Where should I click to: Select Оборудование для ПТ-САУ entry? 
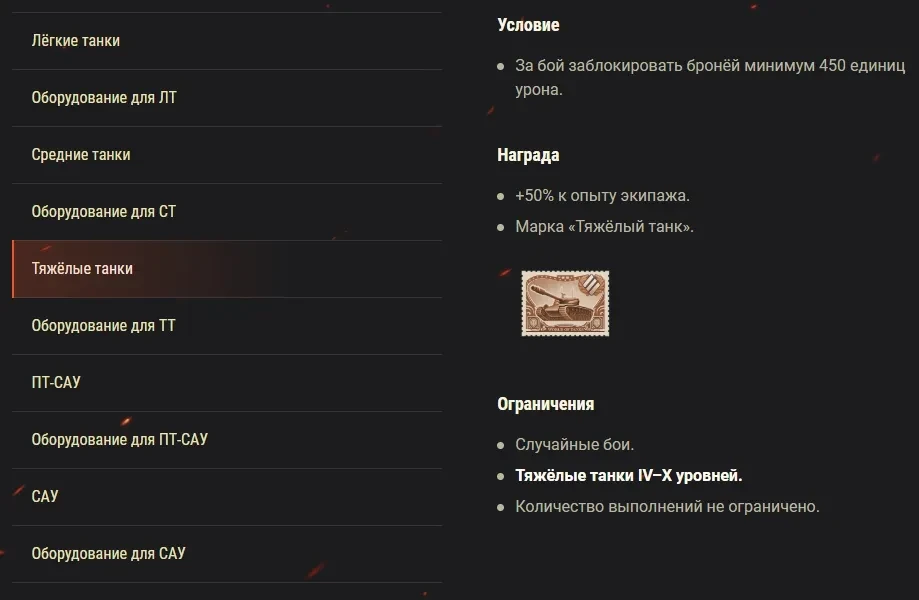[x=120, y=440]
